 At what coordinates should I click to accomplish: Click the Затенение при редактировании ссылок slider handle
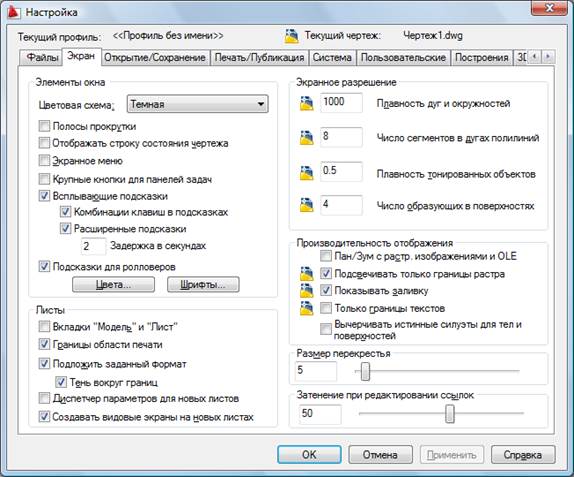[450, 413]
